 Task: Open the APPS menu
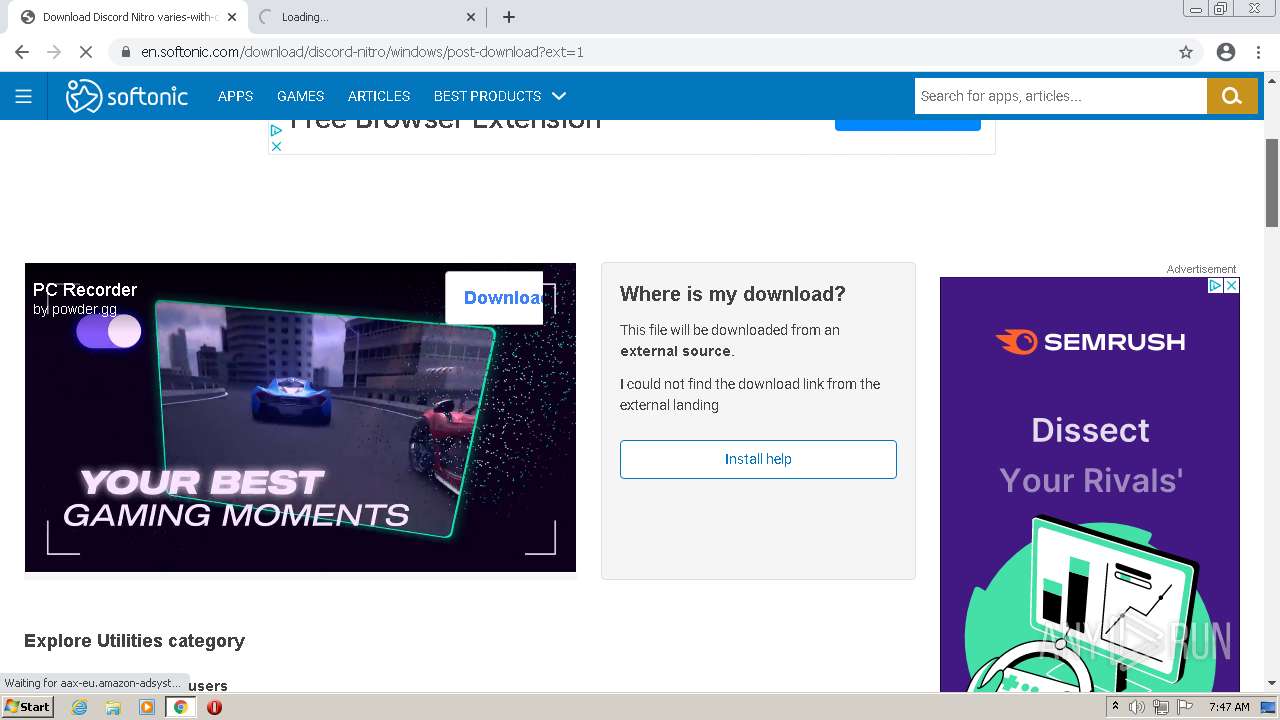pos(235,96)
